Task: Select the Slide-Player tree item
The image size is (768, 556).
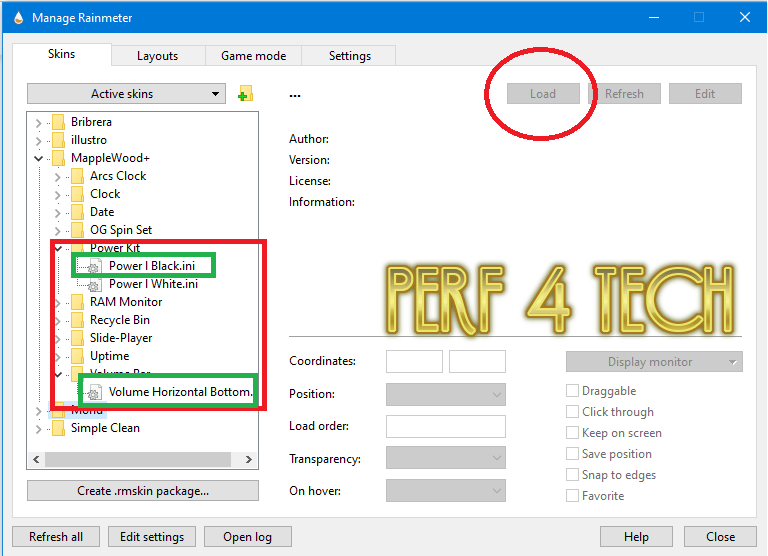Action: pos(121,338)
